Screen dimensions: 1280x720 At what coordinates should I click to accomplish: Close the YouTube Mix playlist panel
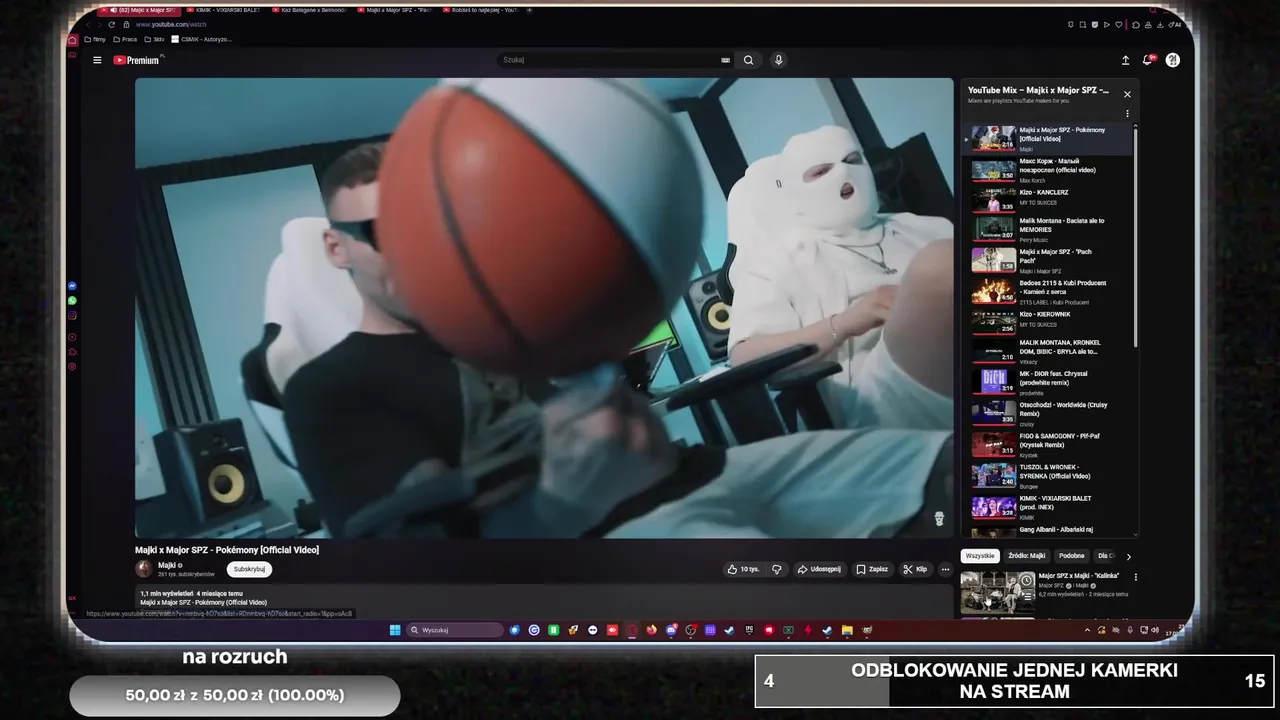1127,94
